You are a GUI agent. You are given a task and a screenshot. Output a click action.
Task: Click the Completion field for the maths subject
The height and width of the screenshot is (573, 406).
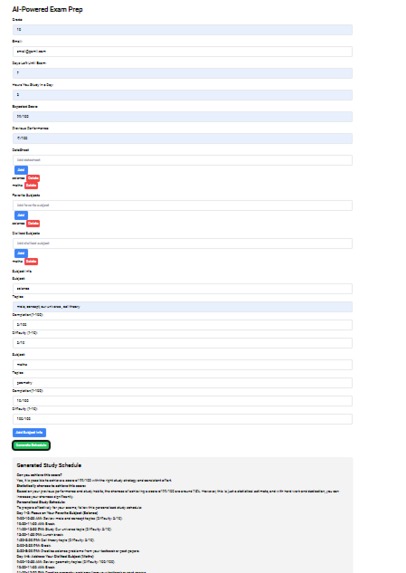[182, 401]
